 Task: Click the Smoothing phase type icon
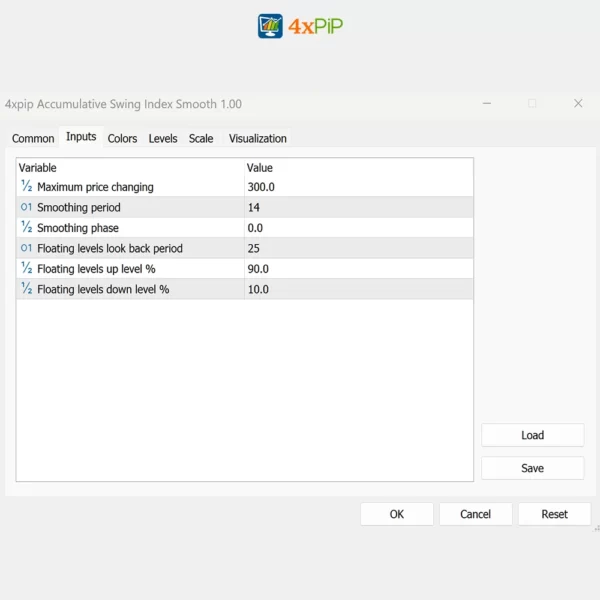coord(26,228)
